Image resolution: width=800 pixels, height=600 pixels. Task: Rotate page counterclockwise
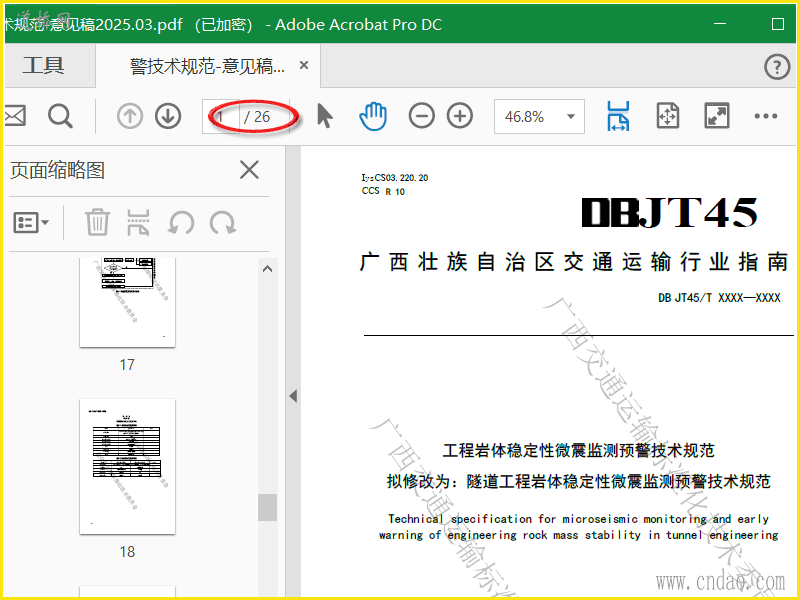click(181, 223)
